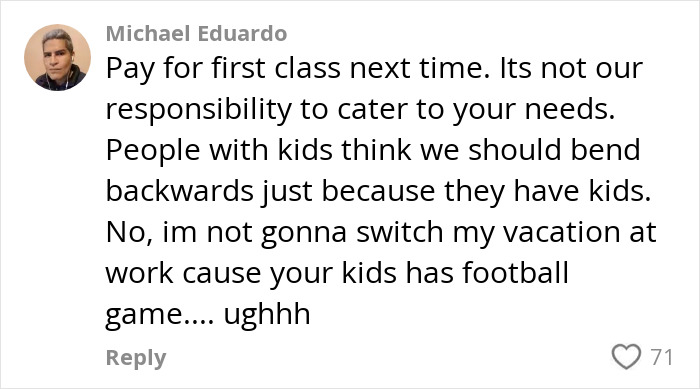Reply to Michael Eduardo's comment

click(x=136, y=358)
